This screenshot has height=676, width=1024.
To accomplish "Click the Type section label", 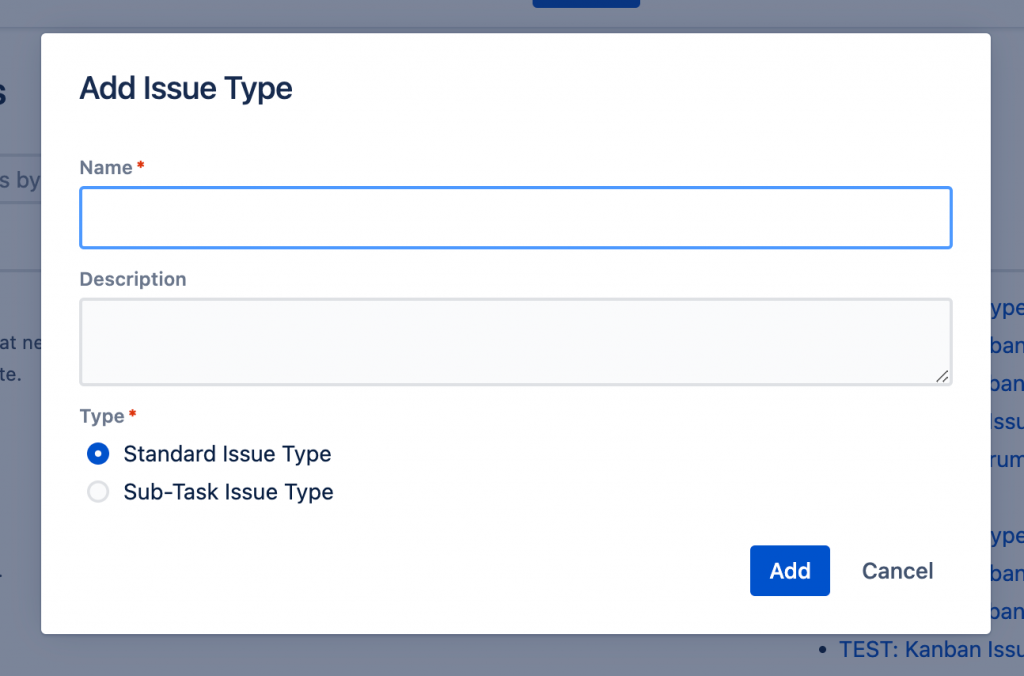I will coord(101,416).
